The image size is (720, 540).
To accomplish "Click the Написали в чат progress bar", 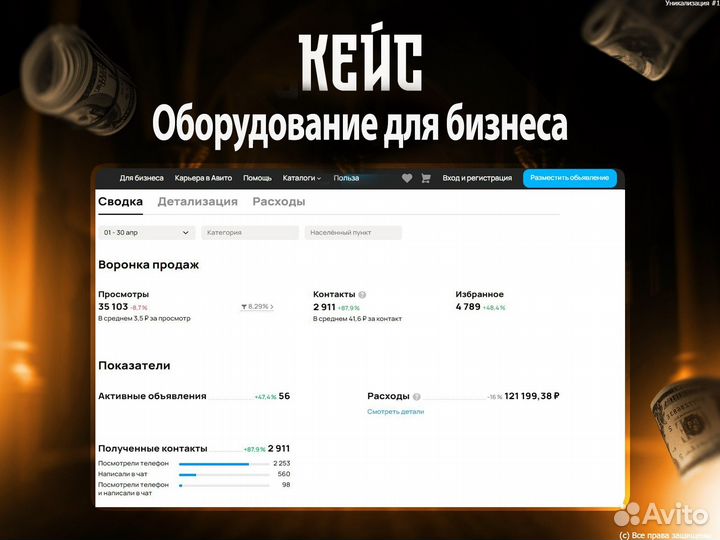I will pyautogui.click(x=224, y=475).
